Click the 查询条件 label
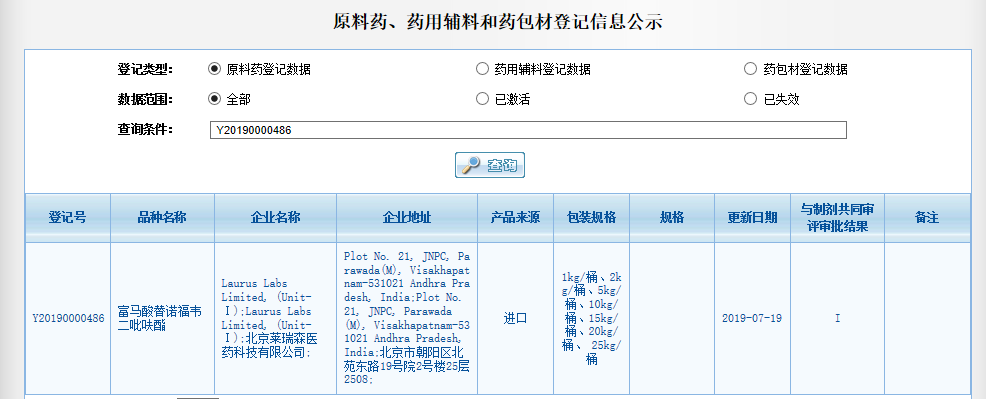The image size is (986, 399). 145,129
